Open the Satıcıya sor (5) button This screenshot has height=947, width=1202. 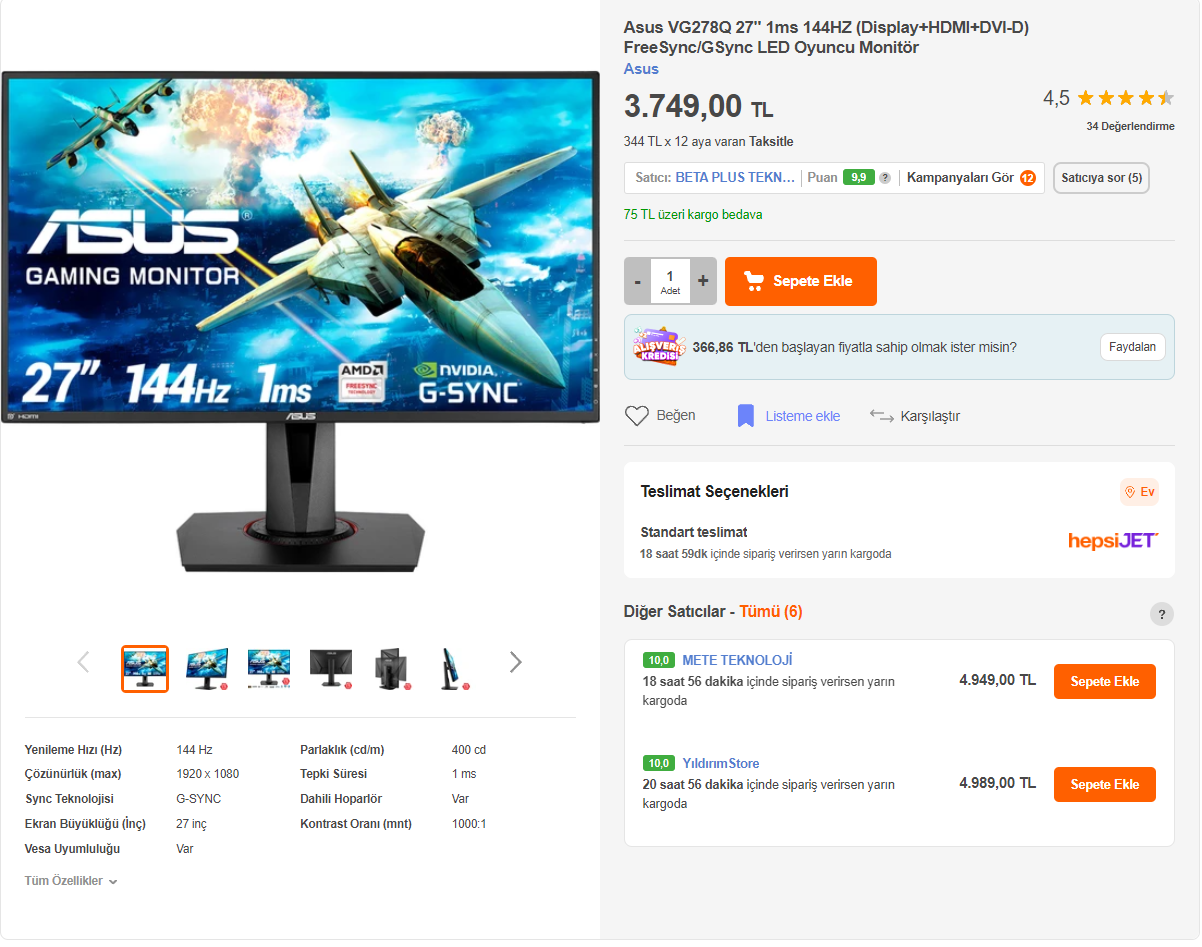pyautogui.click(x=1101, y=178)
